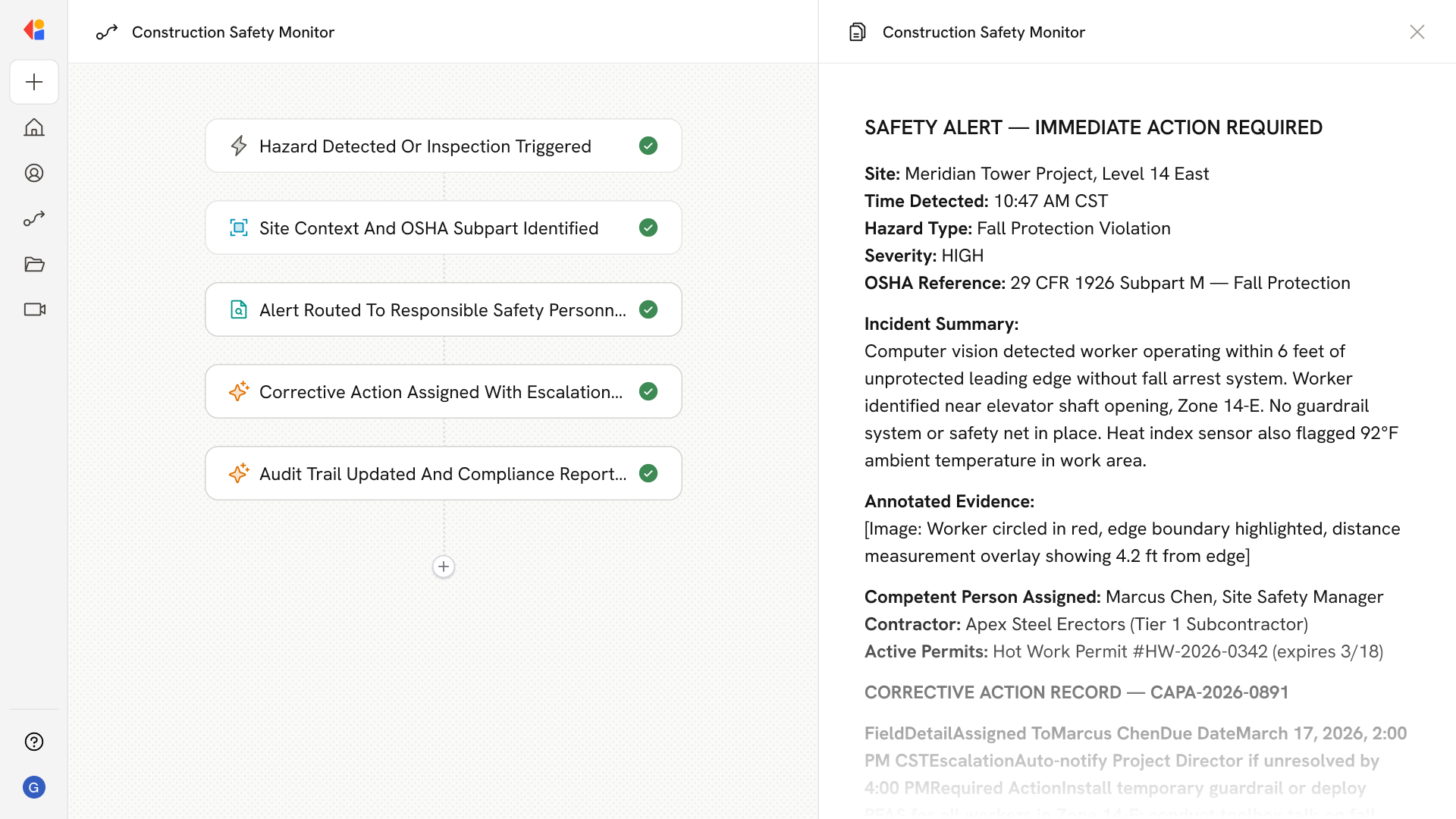Image resolution: width=1456 pixels, height=819 pixels.
Task: Click the plus button in sidebar
Action: point(34,82)
